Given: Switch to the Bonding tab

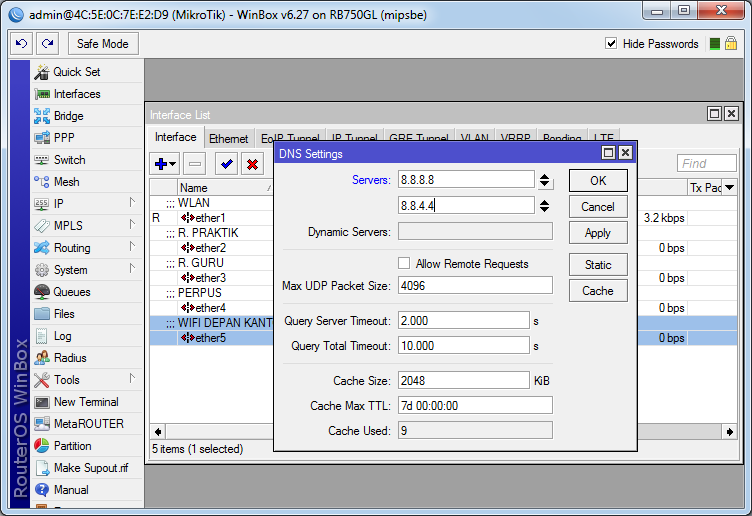Looking at the screenshot, I should click(562, 136).
